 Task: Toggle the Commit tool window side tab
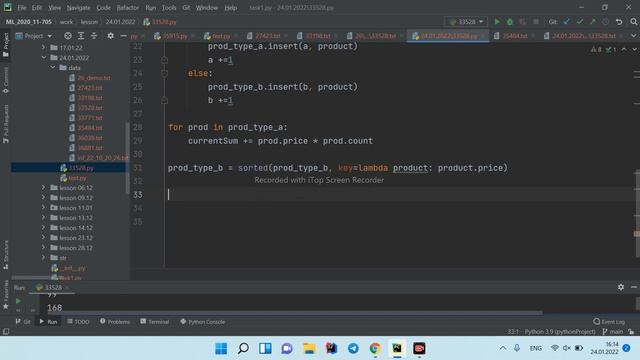point(6,80)
